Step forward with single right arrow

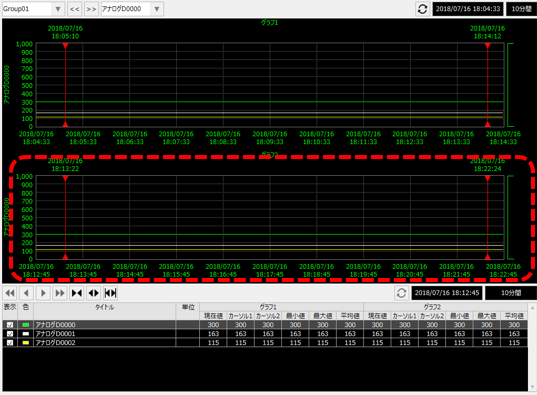[43, 293]
